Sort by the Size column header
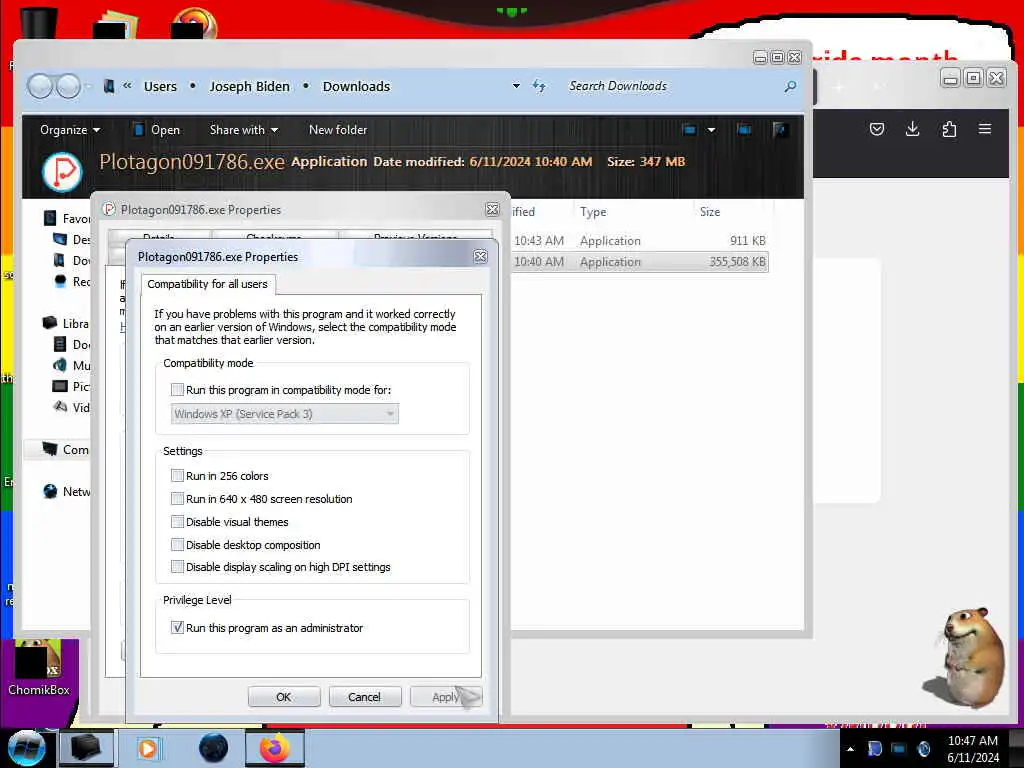 tap(710, 212)
